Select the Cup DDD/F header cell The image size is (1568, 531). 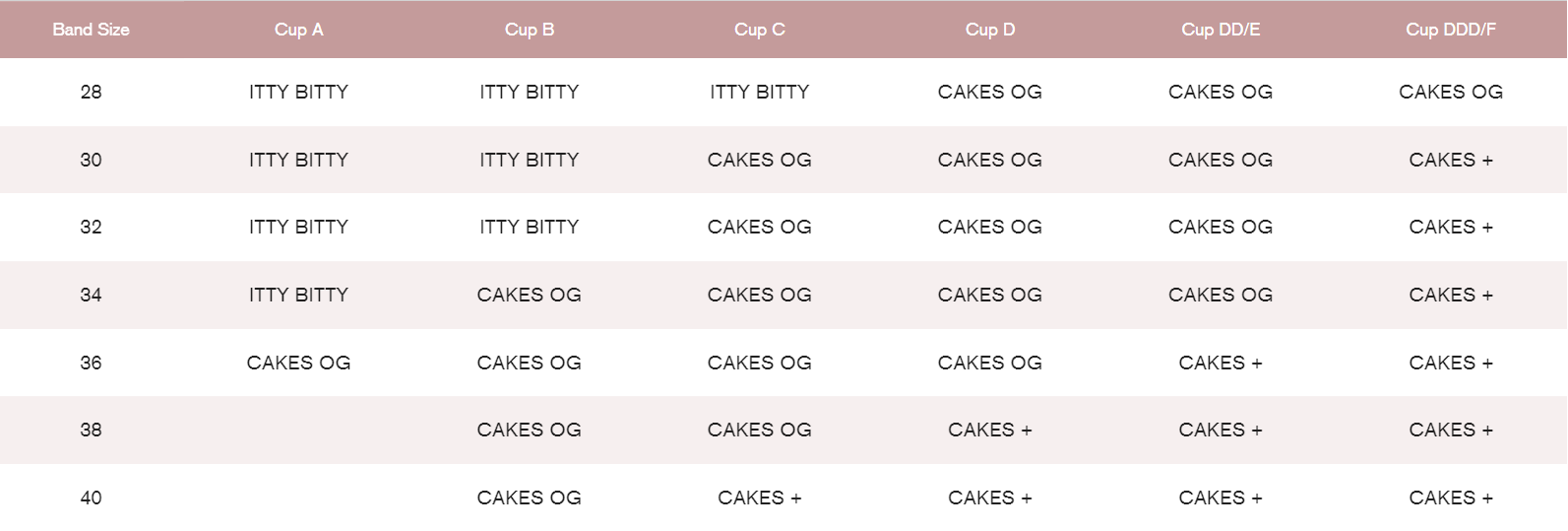point(1451,30)
